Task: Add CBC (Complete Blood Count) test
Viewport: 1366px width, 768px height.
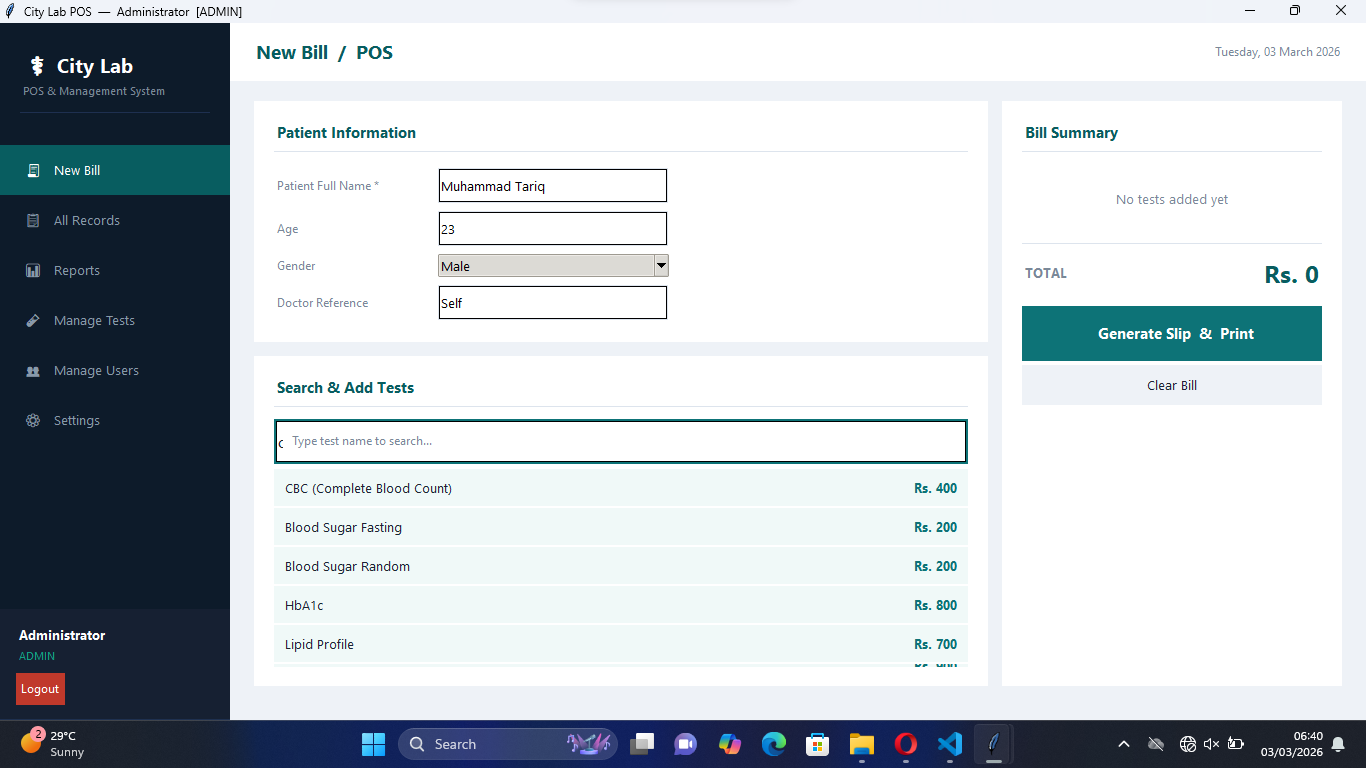Action: pos(620,488)
